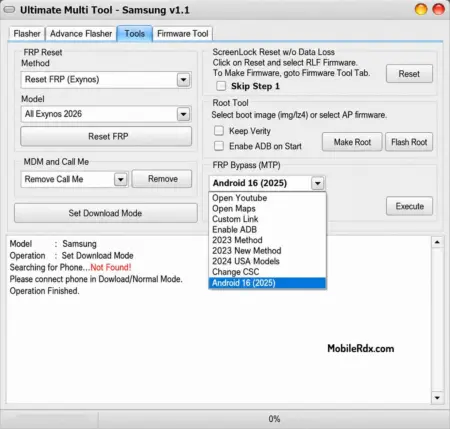The image size is (450, 429).
Task: Enable the Skip Step 1 checkbox
Action: point(221,86)
